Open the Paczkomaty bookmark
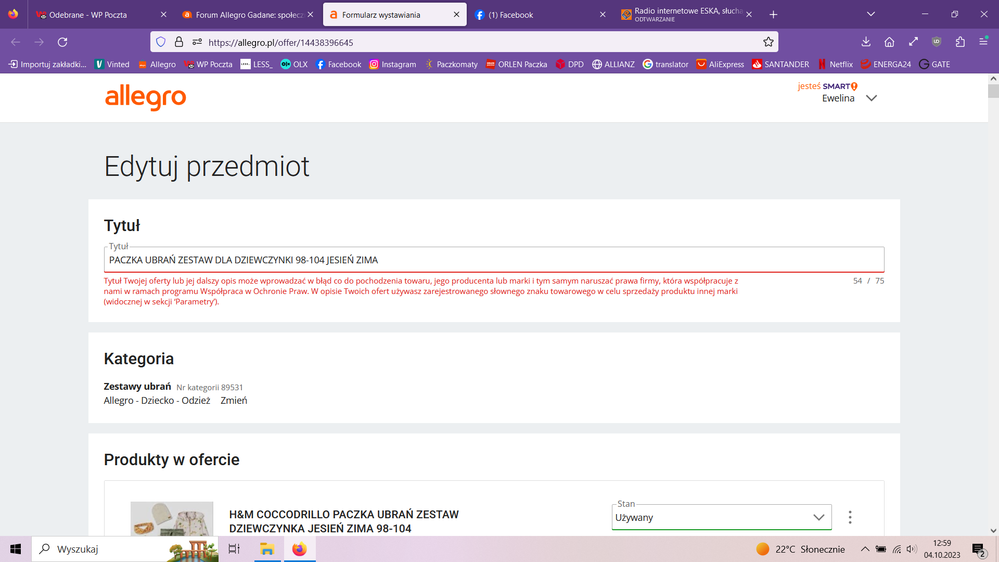This screenshot has height=562, width=999. [x=451, y=64]
